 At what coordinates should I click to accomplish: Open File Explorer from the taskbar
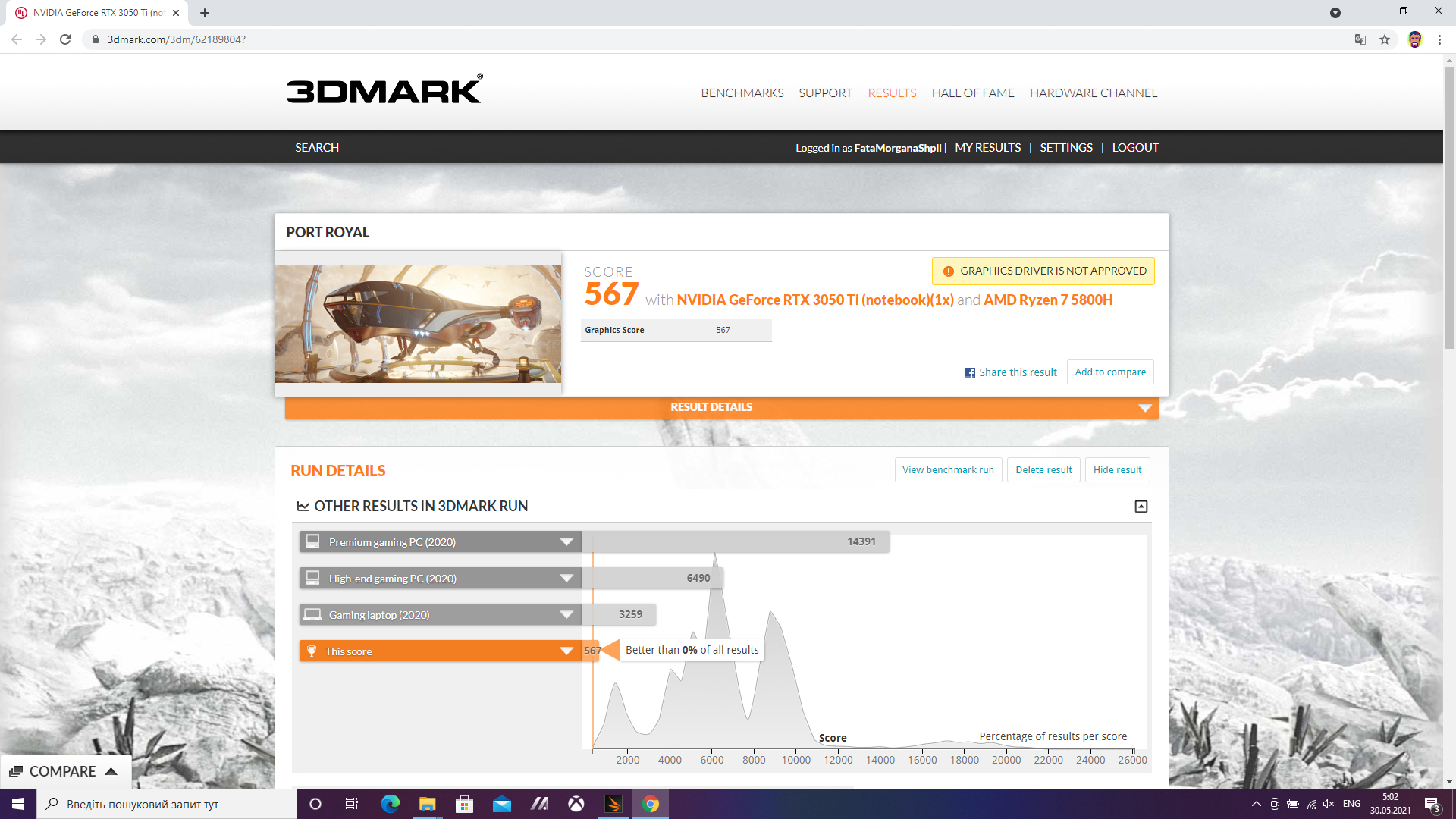(x=428, y=804)
